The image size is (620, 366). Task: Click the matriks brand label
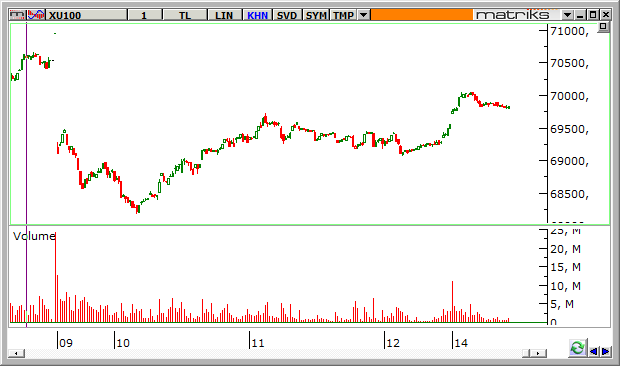pos(512,15)
